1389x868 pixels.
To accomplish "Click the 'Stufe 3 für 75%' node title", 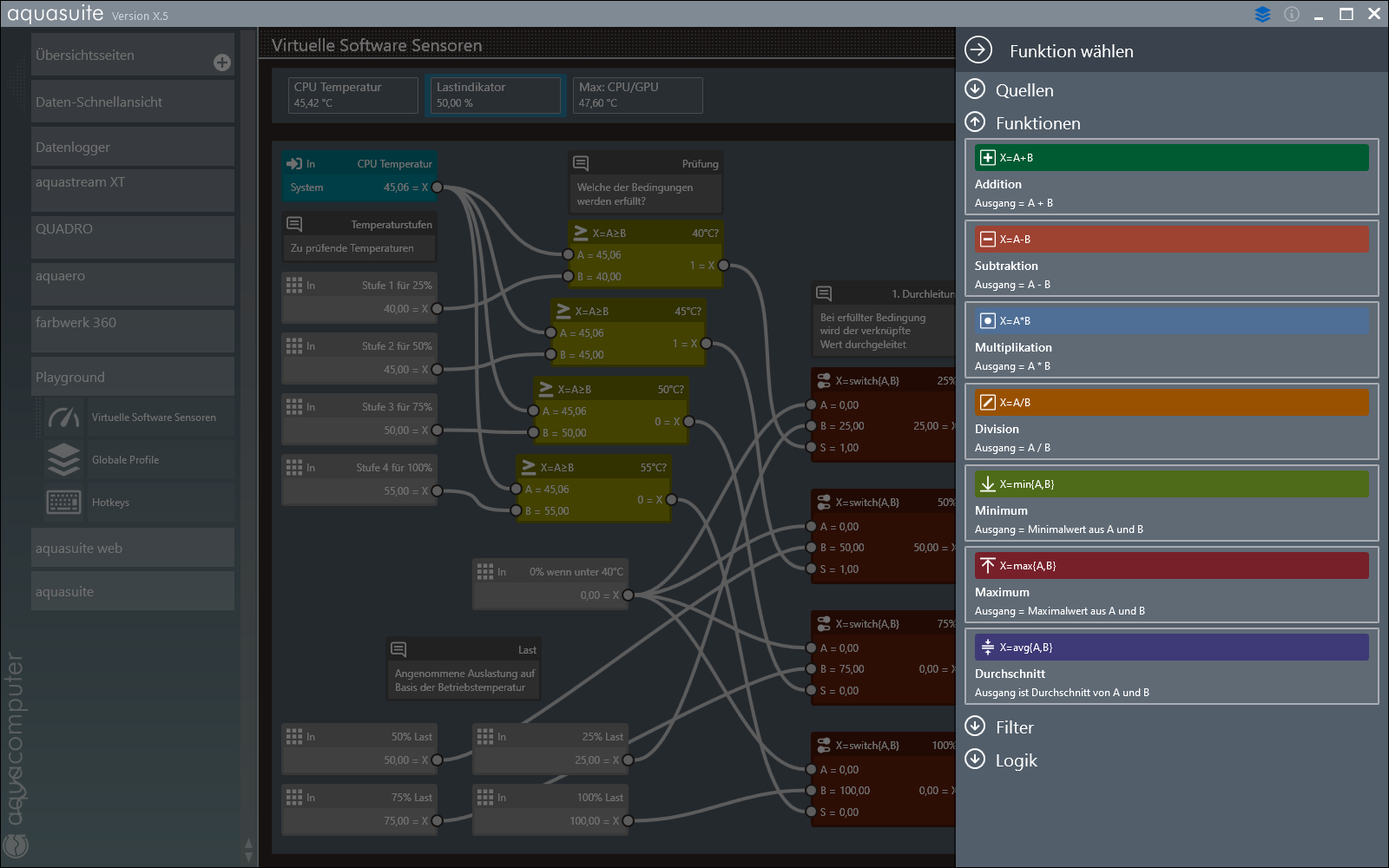I will pyautogui.click(x=397, y=406).
